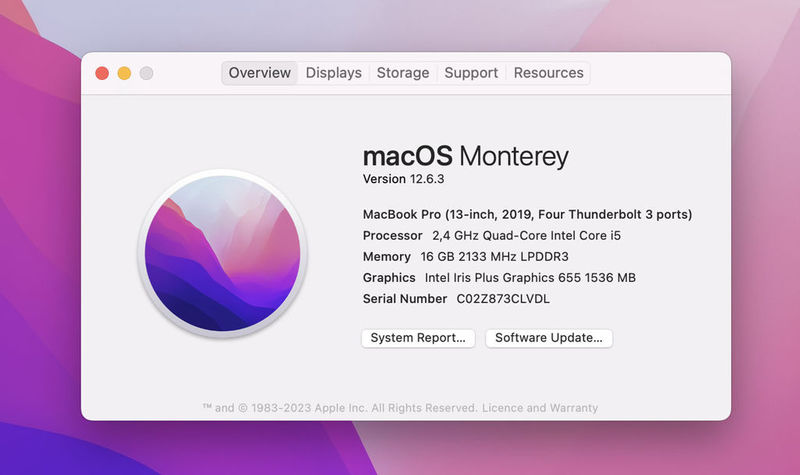Open the Licence link in footer
Screen dimensions: 800x475
[x=503, y=408]
